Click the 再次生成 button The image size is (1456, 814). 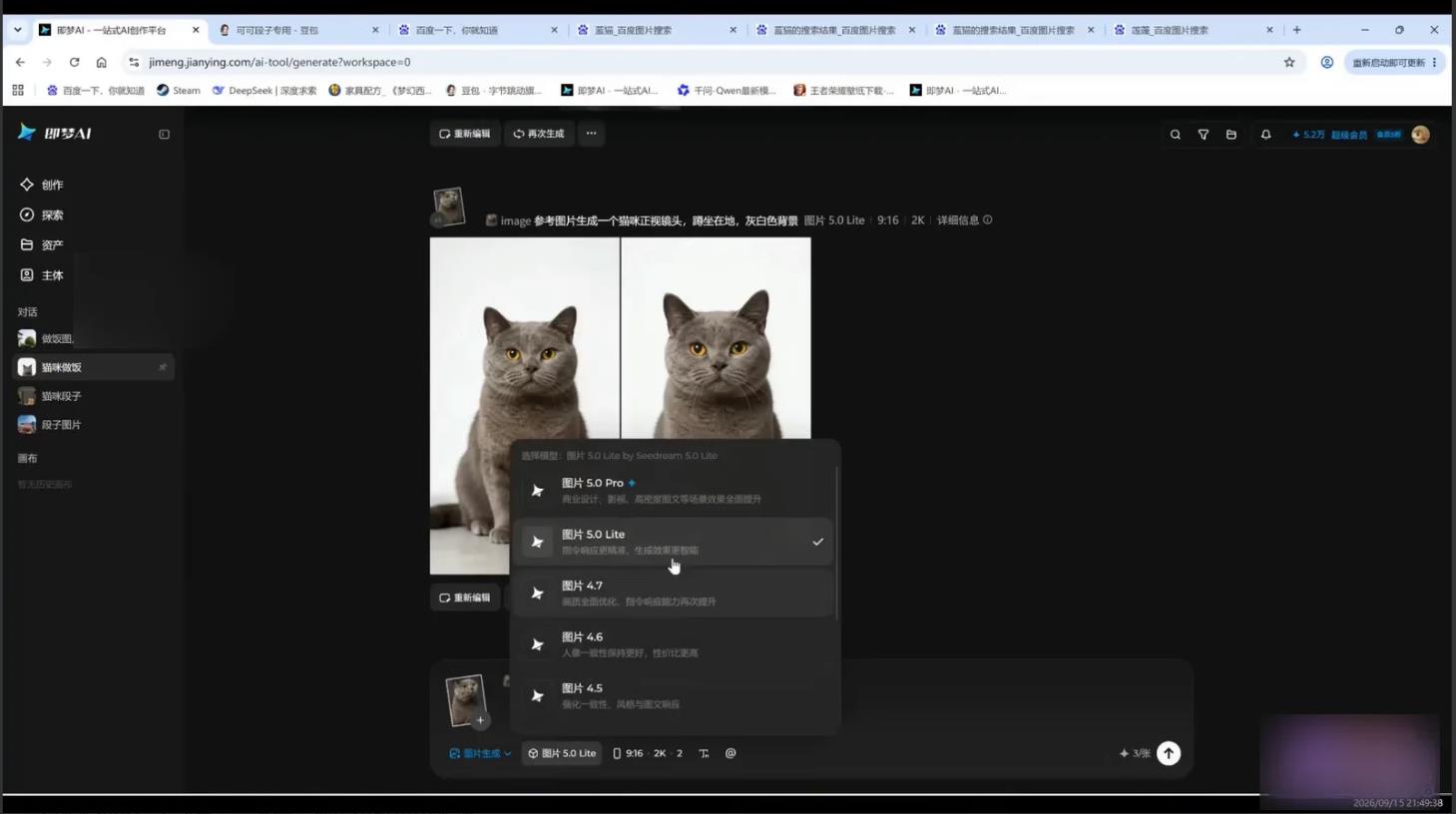coord(539,134)
